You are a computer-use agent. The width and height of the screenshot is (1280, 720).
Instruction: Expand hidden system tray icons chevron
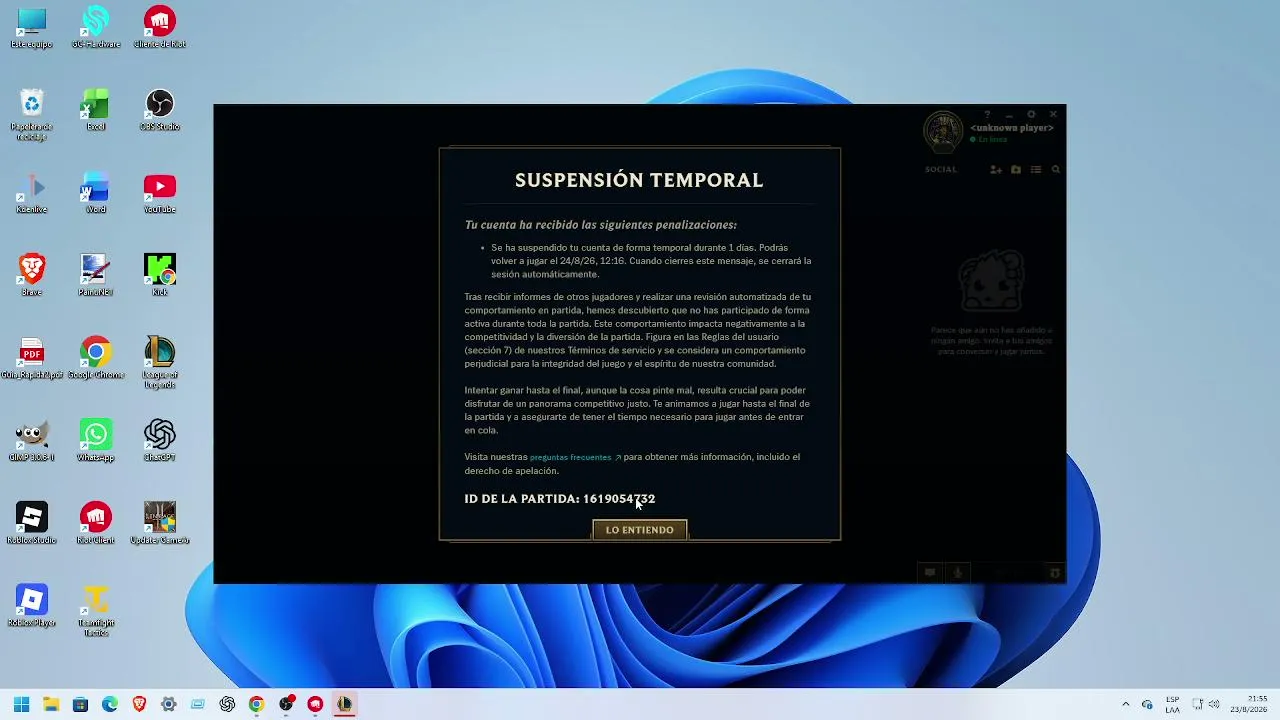[x=1126, y=704]
